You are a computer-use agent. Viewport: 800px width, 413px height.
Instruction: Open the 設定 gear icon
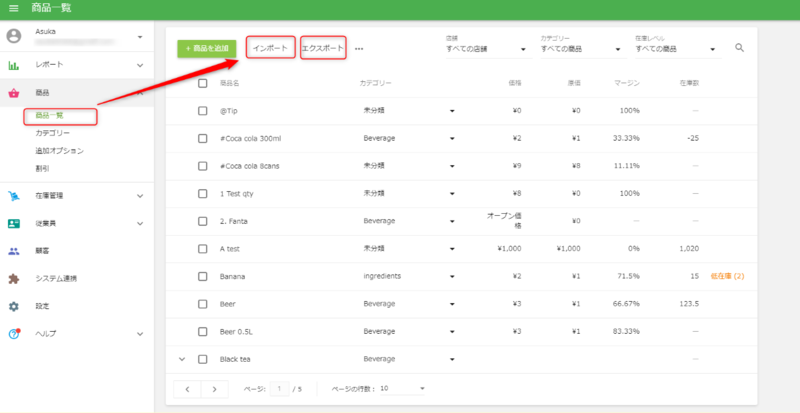(14, 306)
